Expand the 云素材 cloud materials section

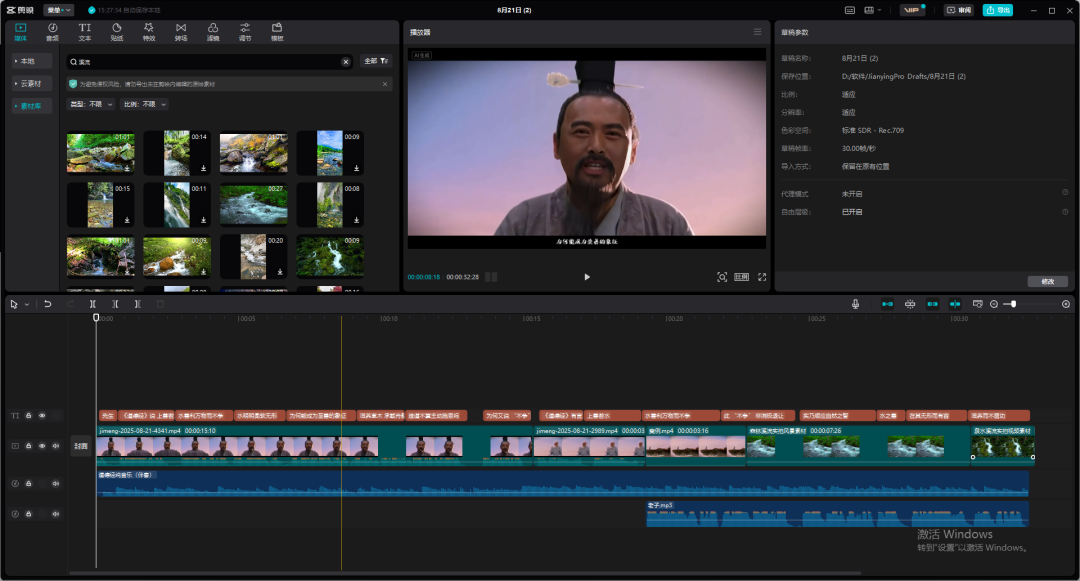(32, 83)
